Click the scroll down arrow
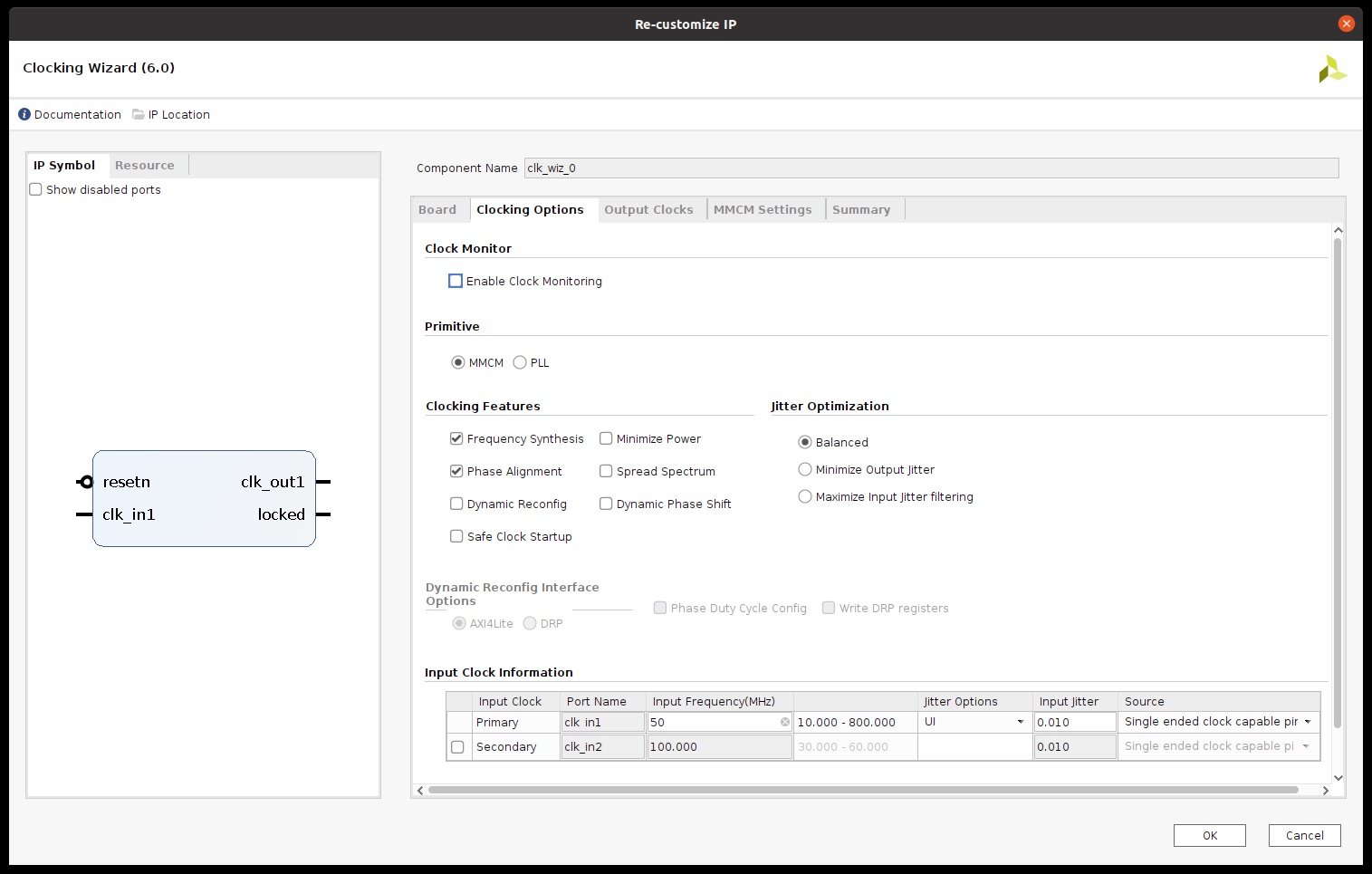 pyautogui.click(x=1338, y=778)
